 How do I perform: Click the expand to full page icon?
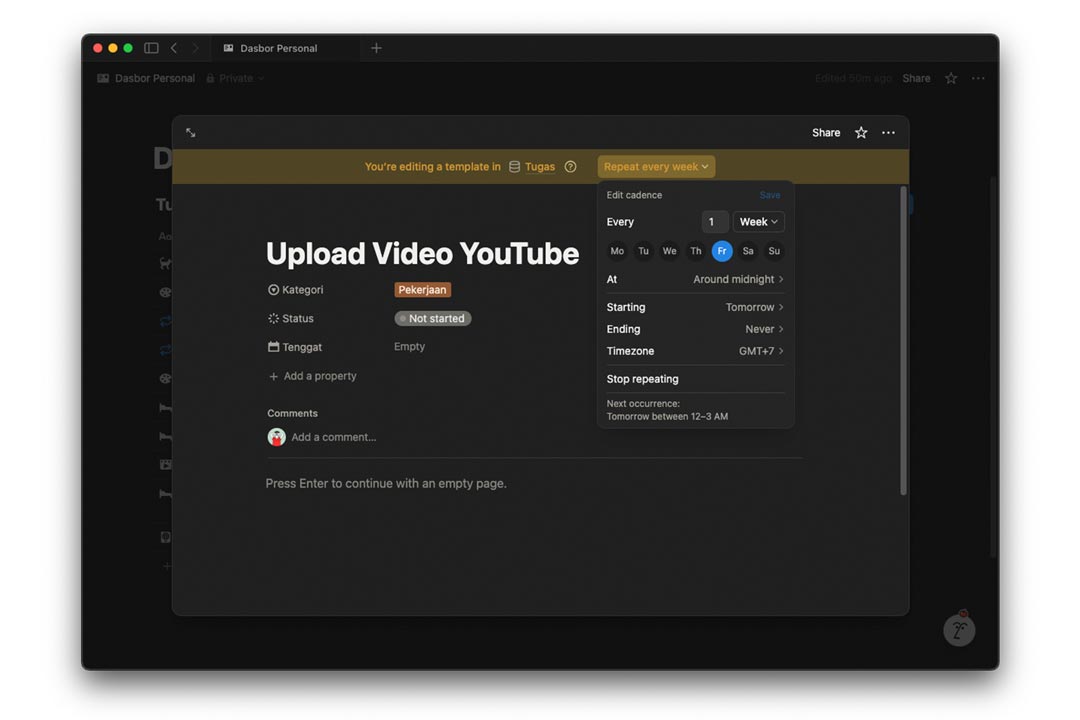(x=190, y=133)
